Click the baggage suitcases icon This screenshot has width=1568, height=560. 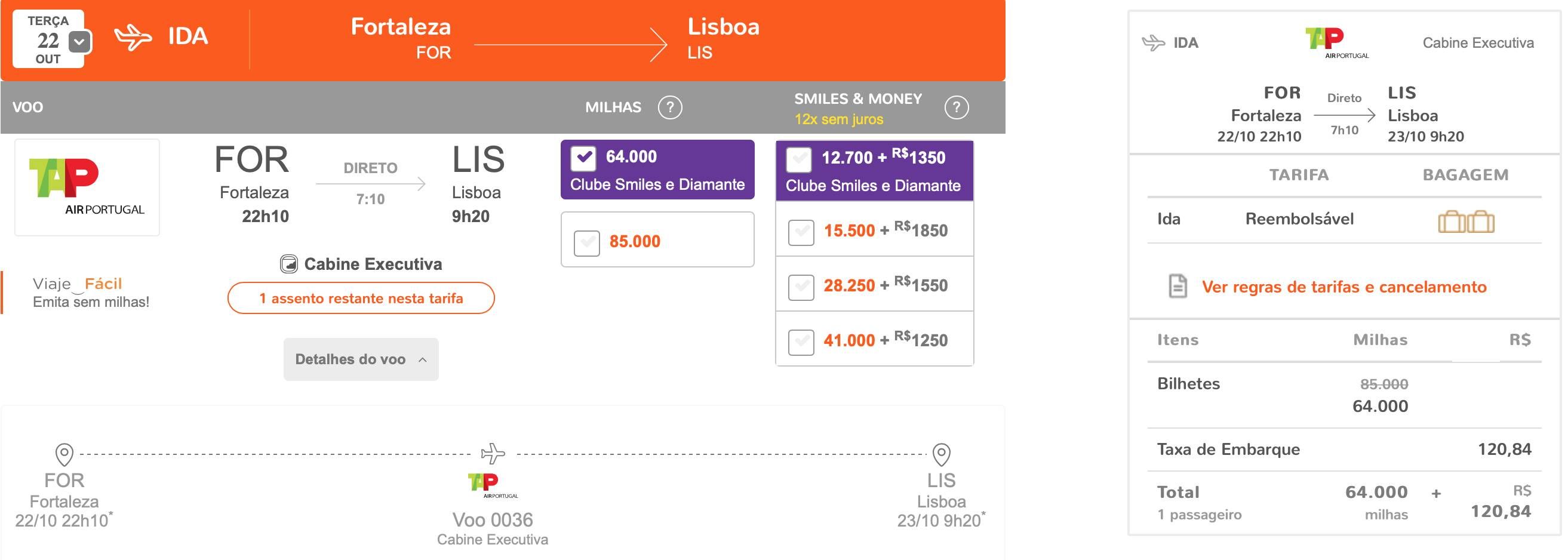pyautogui.click(x=1466, y=221)
